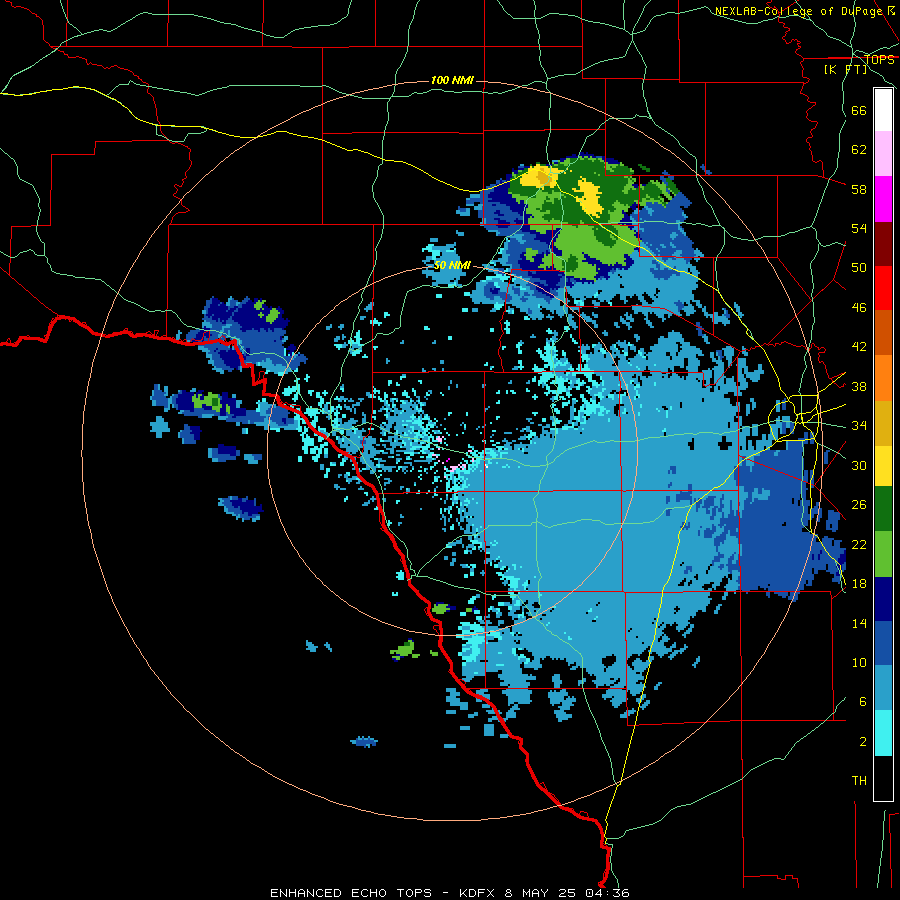Click the white swatch in the tops legend
The height and width of the screenshot is (900, 900).
click(x=883, y=110)
